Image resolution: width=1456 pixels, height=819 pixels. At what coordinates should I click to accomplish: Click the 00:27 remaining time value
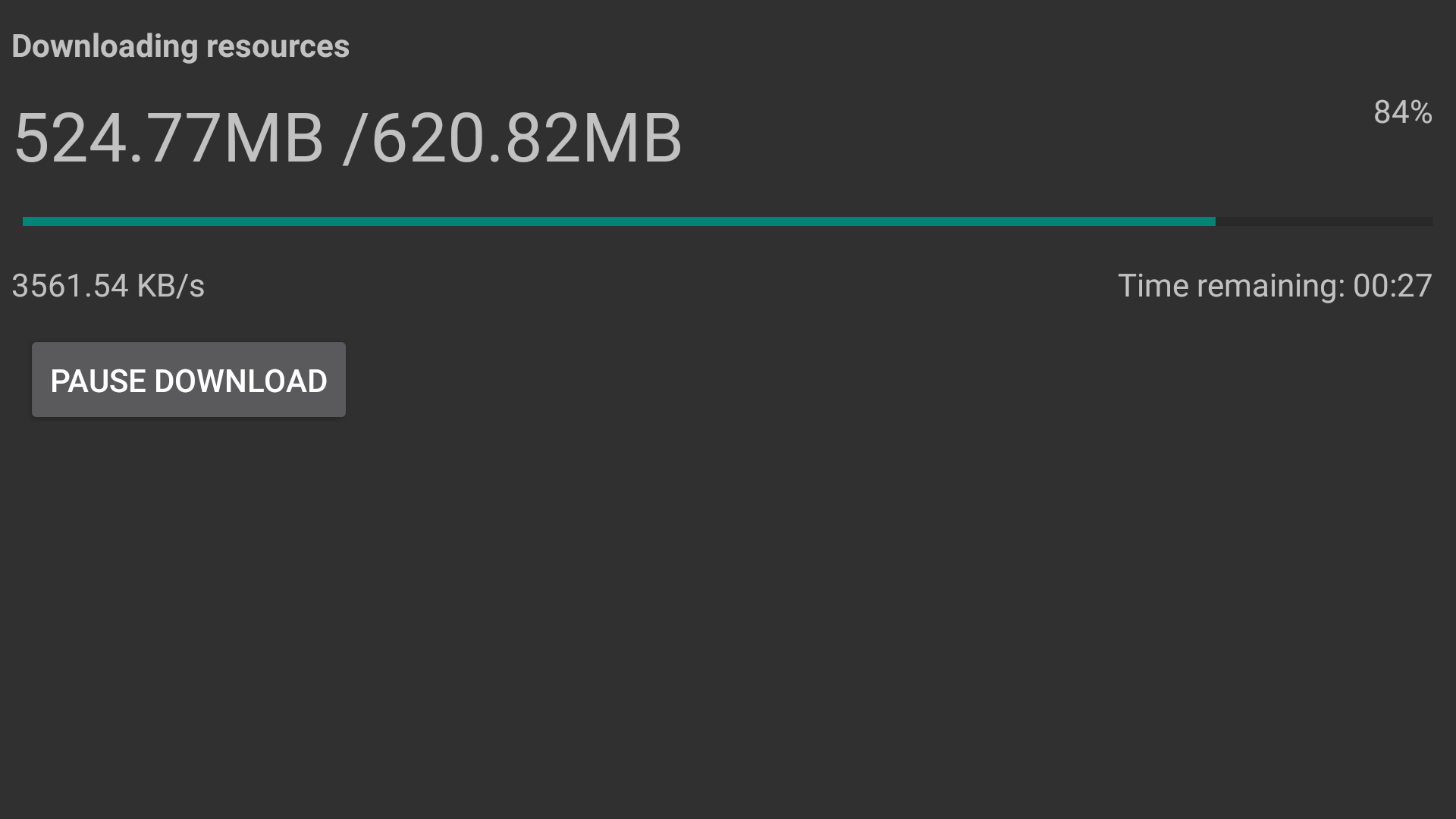[x=1393, y=286]
